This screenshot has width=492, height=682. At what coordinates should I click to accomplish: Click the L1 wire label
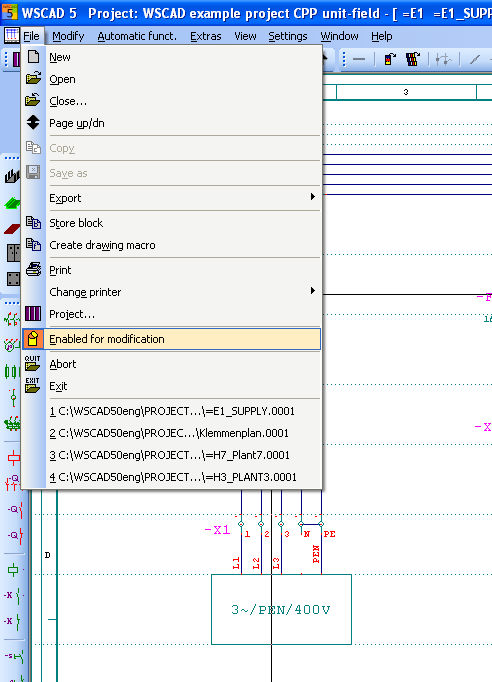point(236,563)
